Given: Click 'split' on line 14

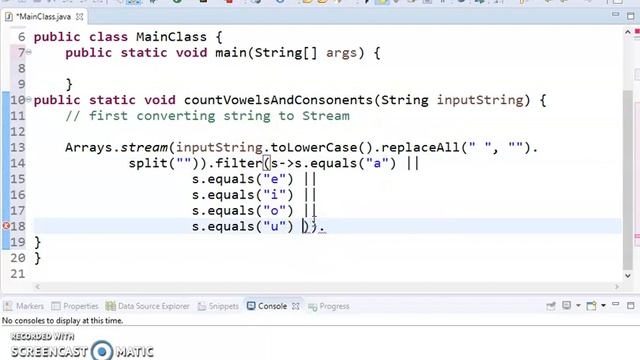Looking at the screenshot, I should 148,164.
